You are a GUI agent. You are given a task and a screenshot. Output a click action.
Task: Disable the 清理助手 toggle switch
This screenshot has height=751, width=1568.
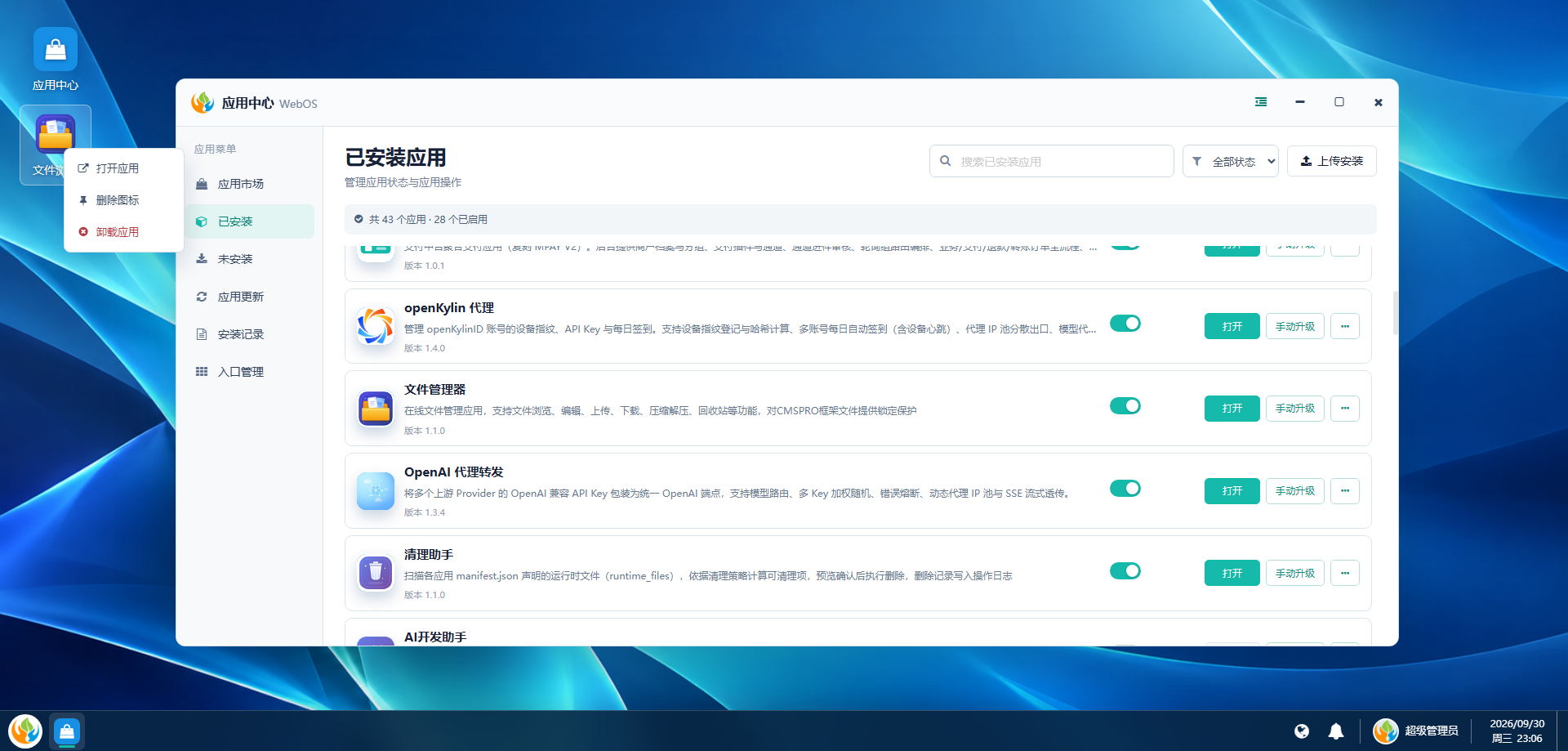[x=1125, y=571]
